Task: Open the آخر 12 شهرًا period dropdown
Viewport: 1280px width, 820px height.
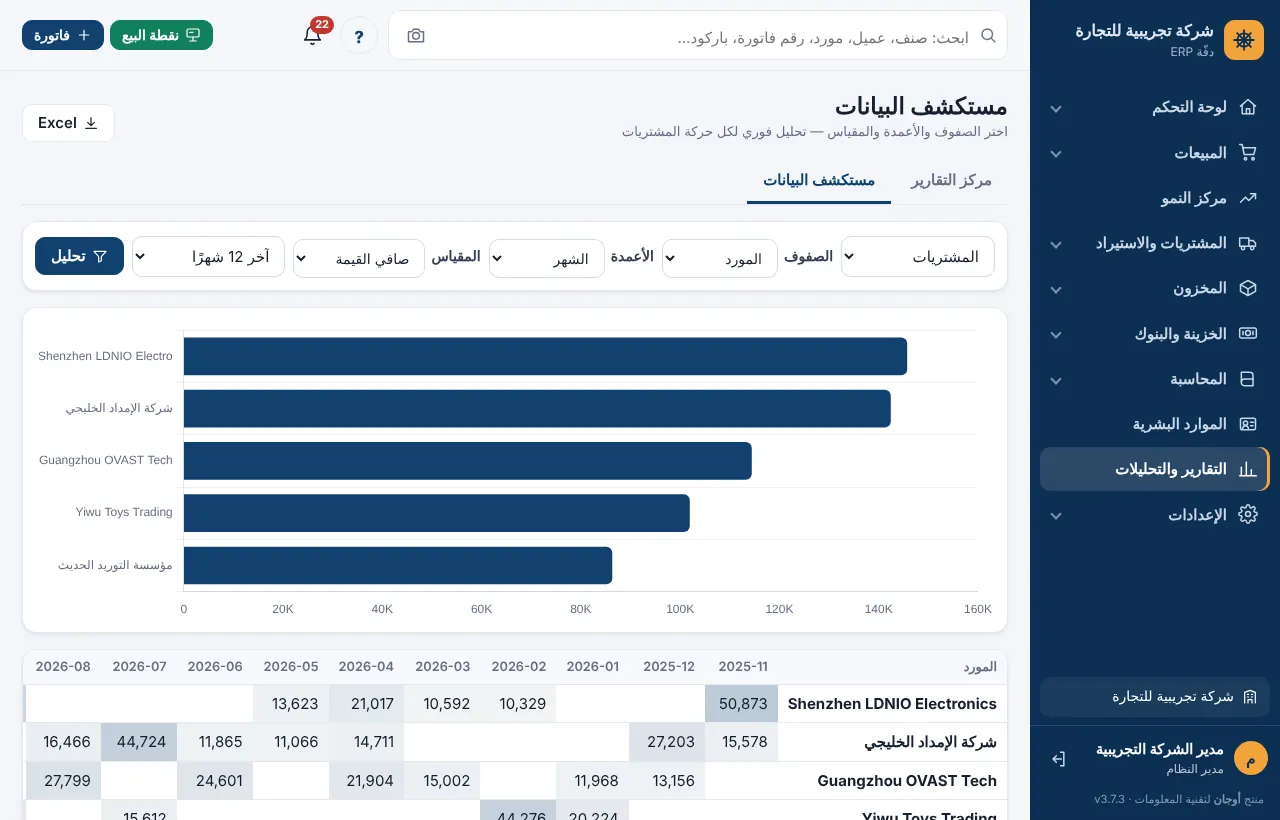Action: click(209, 257)
